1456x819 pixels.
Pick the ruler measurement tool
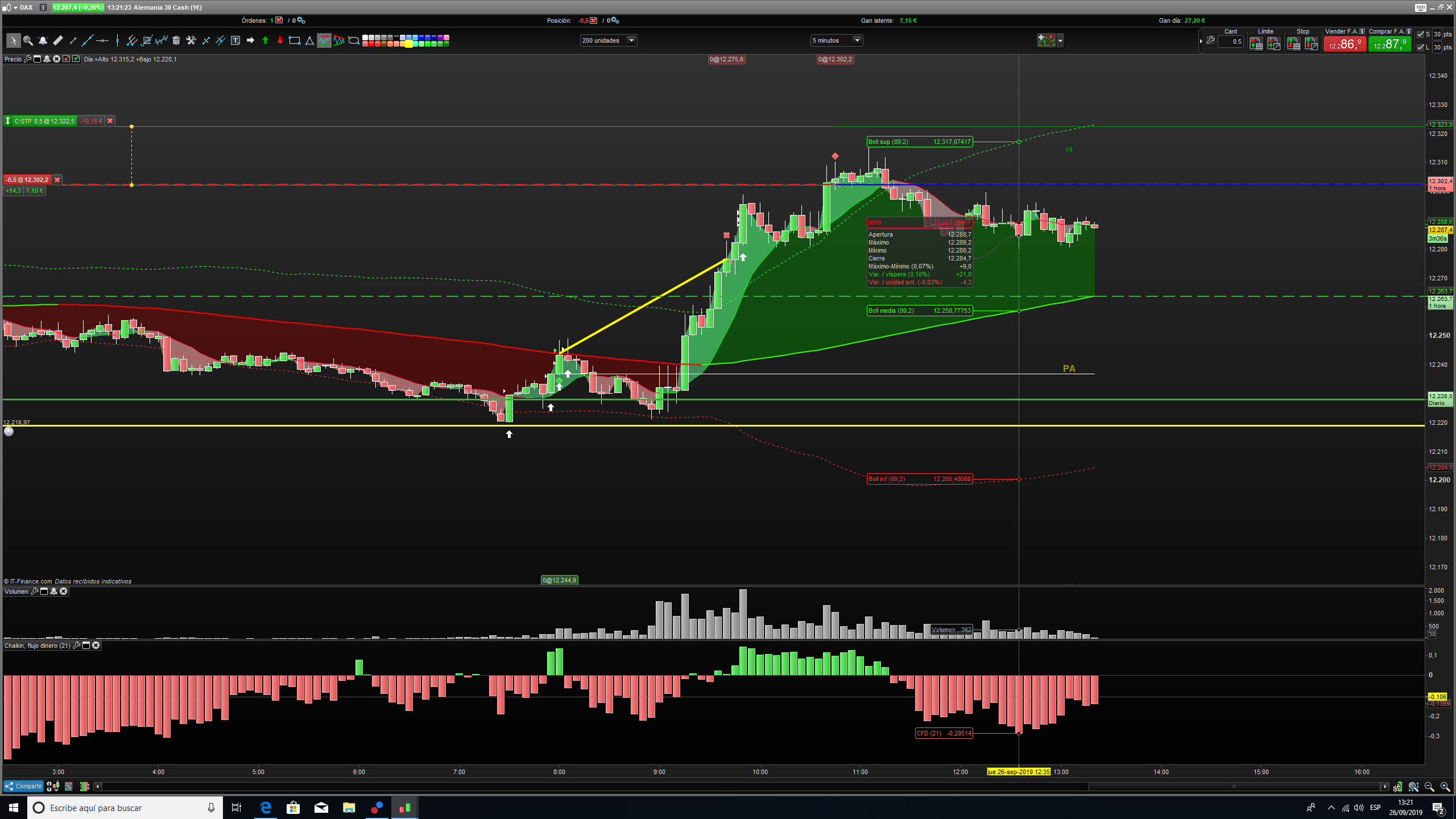tap(57, 40)
